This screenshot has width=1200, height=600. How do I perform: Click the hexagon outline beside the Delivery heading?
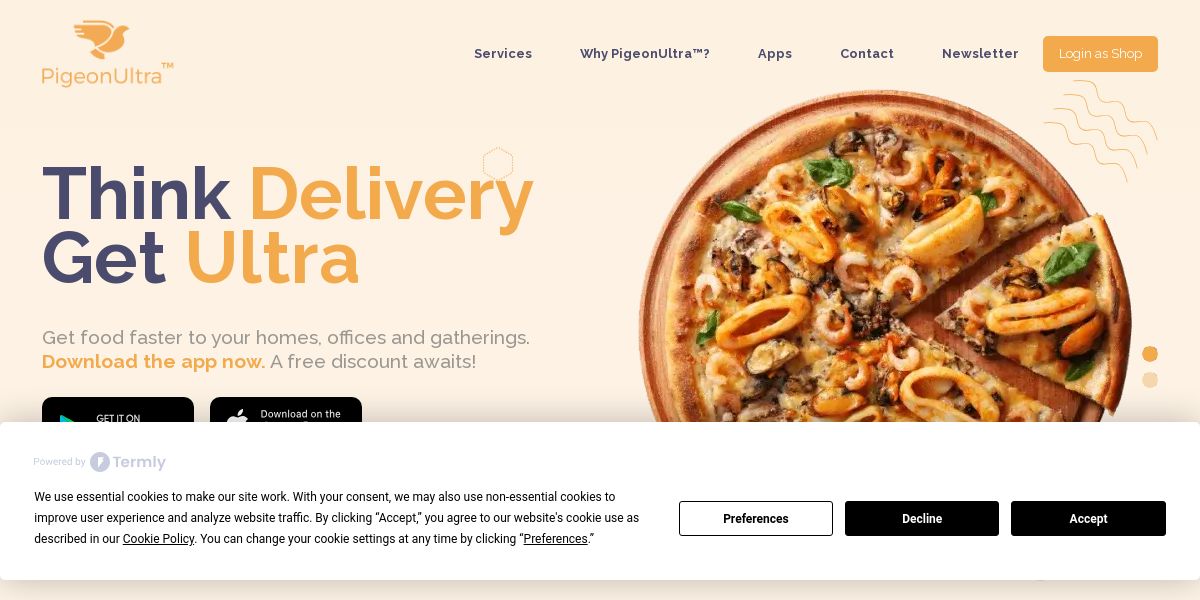tap(498, 164)
